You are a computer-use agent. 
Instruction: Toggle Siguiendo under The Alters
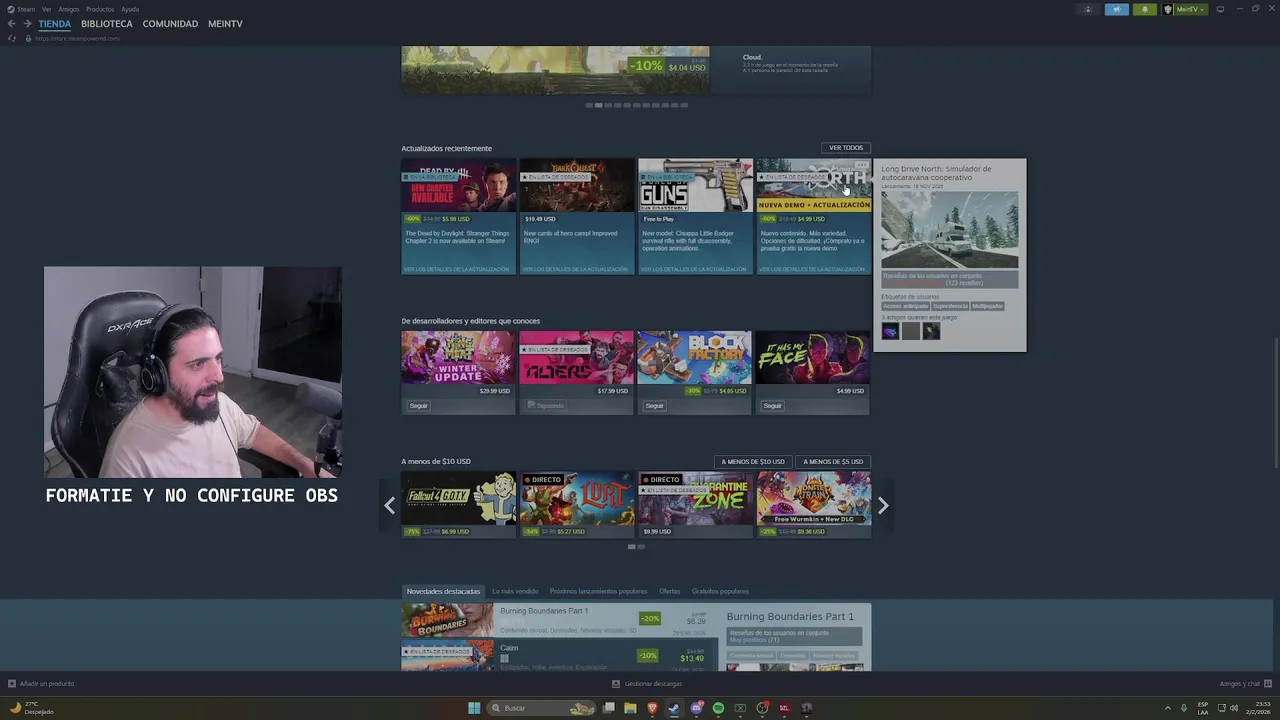pyautogui.click(x=546, y=406)
